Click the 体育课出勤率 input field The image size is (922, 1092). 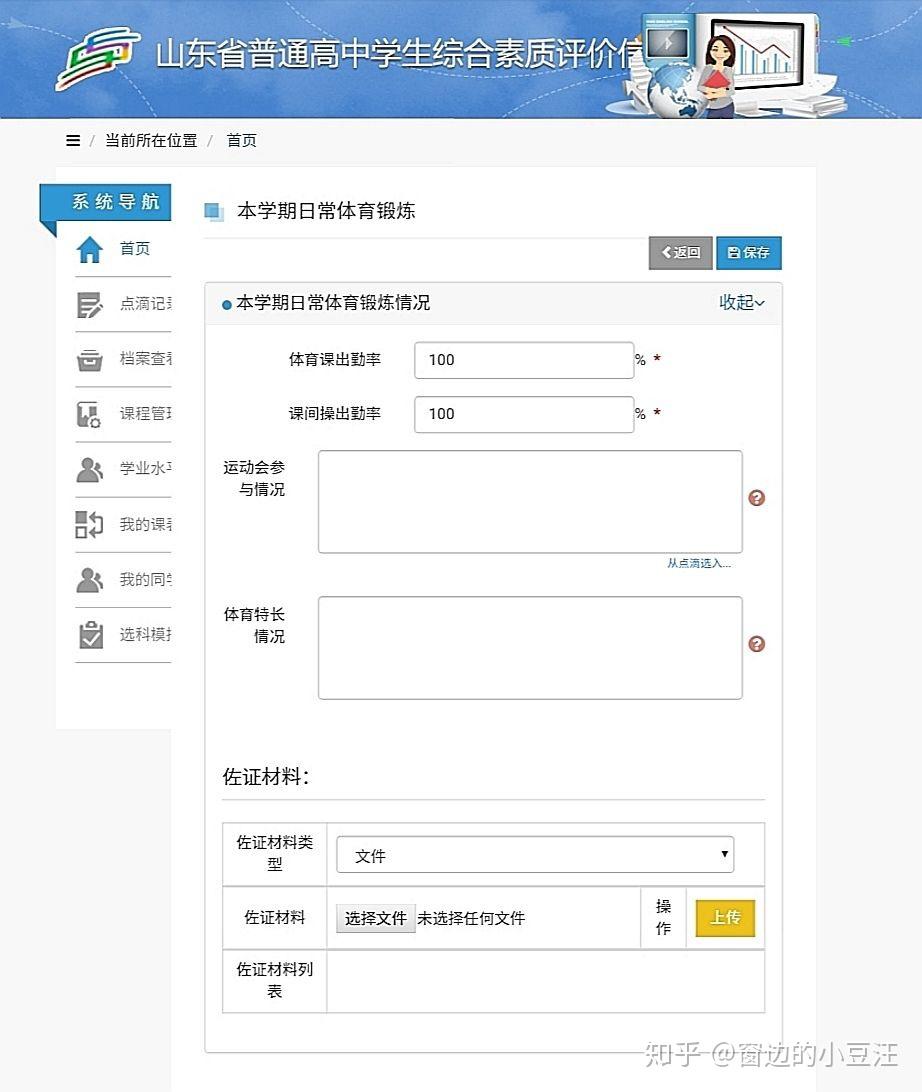(524, 360)
